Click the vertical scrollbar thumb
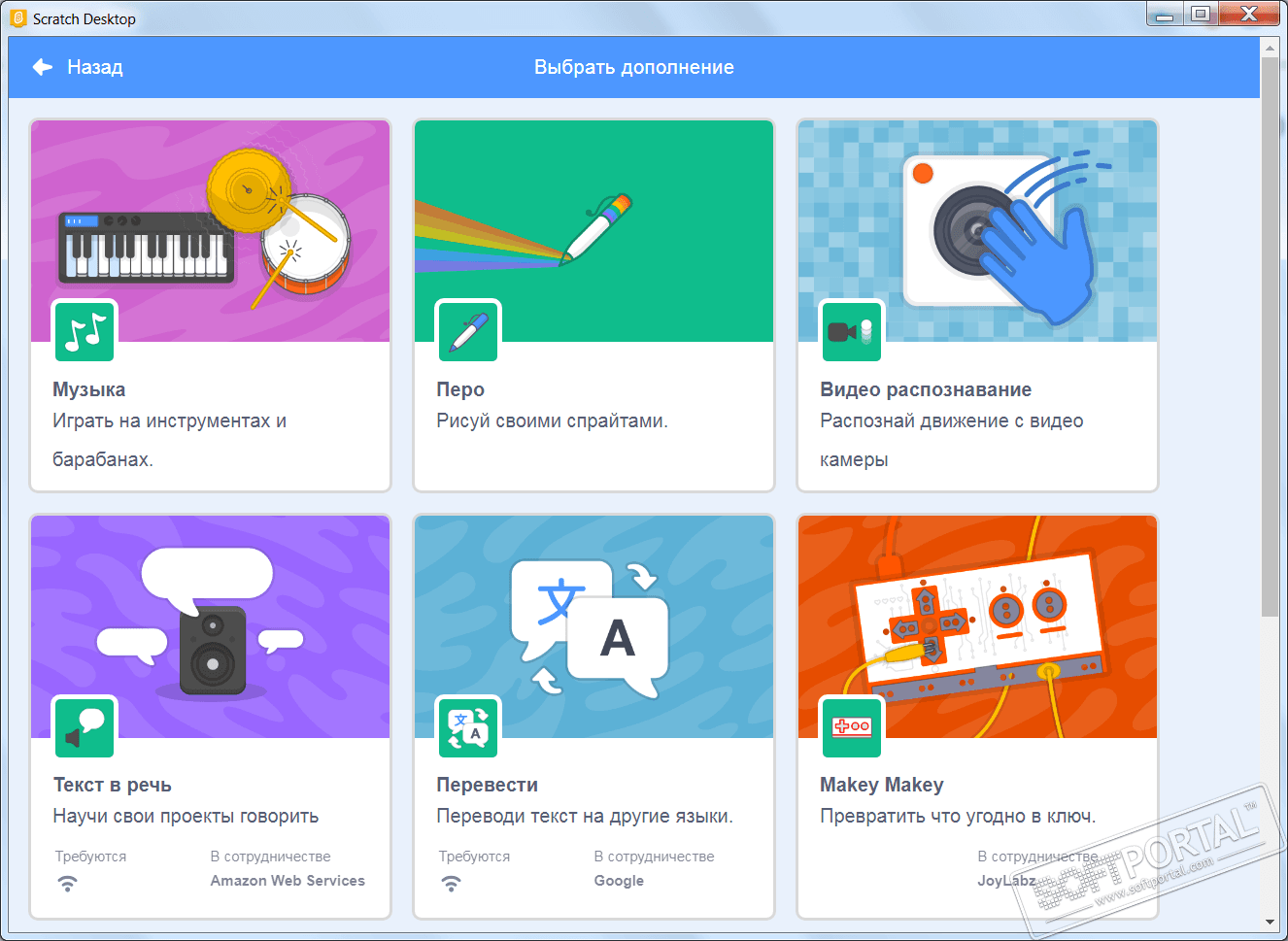This screenshot has height=941, width=1288. [1270, 336]
